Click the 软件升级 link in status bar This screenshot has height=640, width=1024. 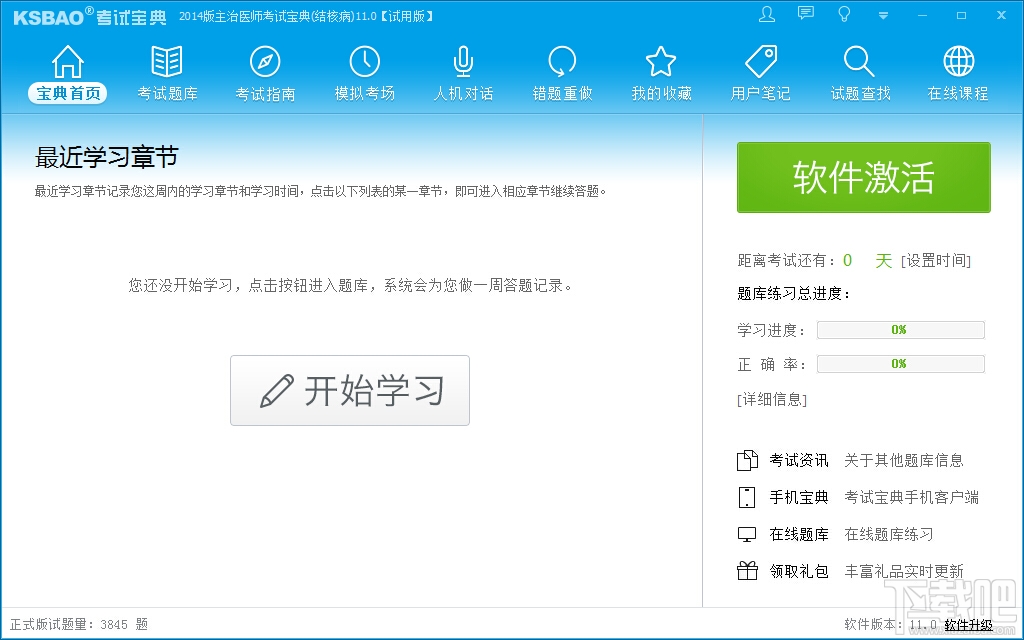968,625
